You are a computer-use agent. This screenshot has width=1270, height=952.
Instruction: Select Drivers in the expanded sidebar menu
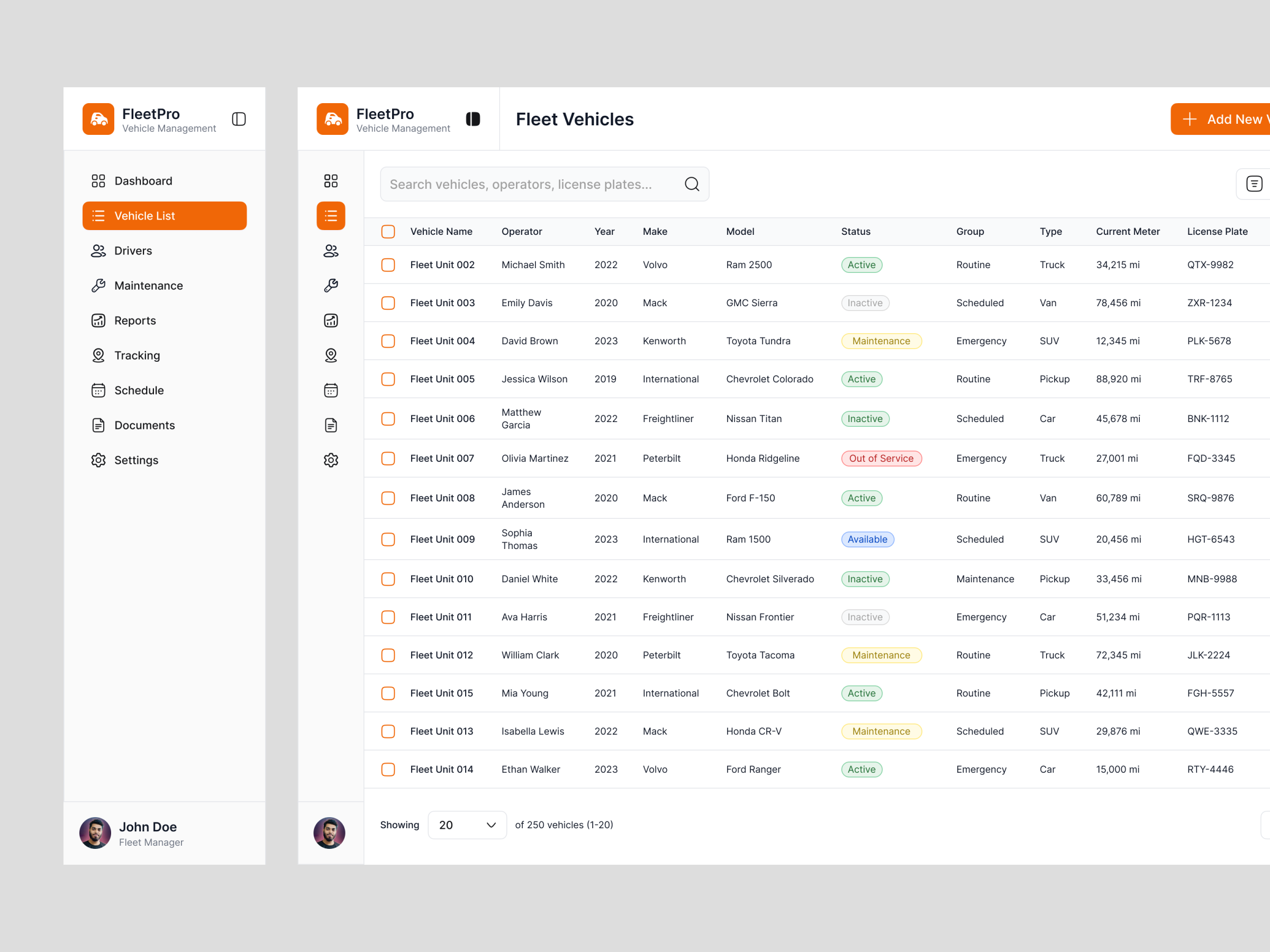point(133,251)
